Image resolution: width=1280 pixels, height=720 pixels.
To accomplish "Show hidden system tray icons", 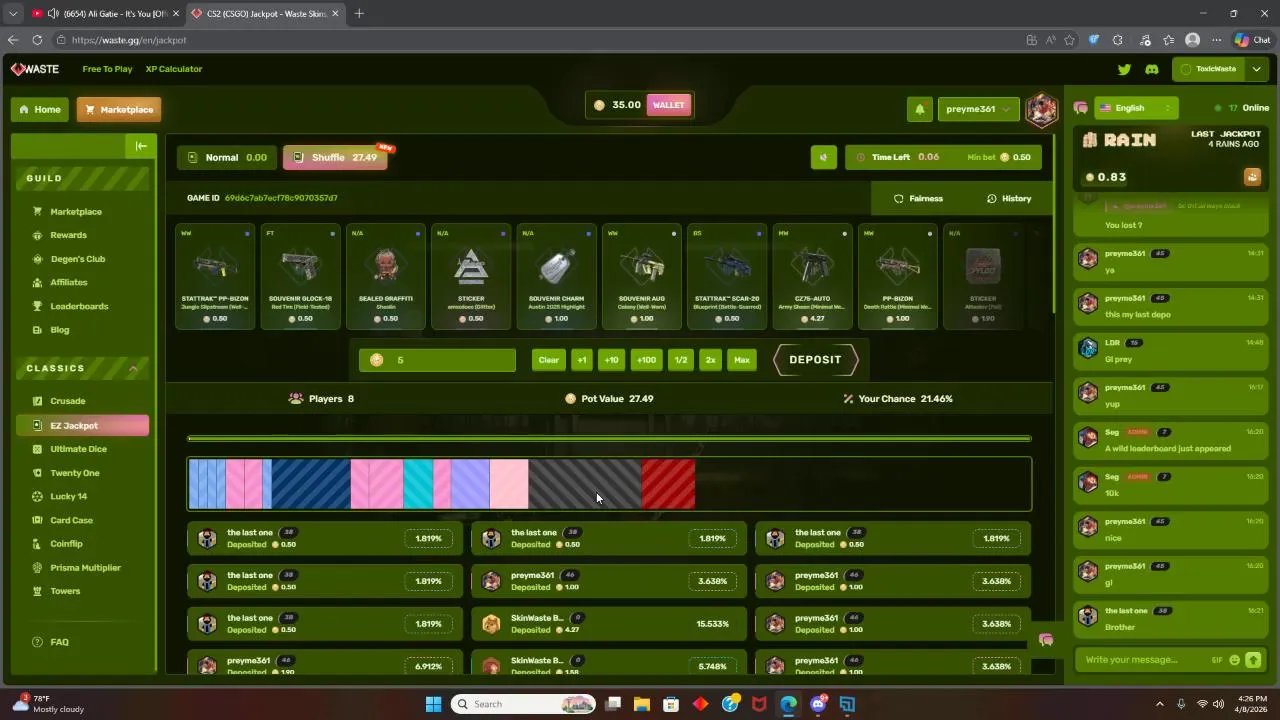I will [x=1160, y=704].
